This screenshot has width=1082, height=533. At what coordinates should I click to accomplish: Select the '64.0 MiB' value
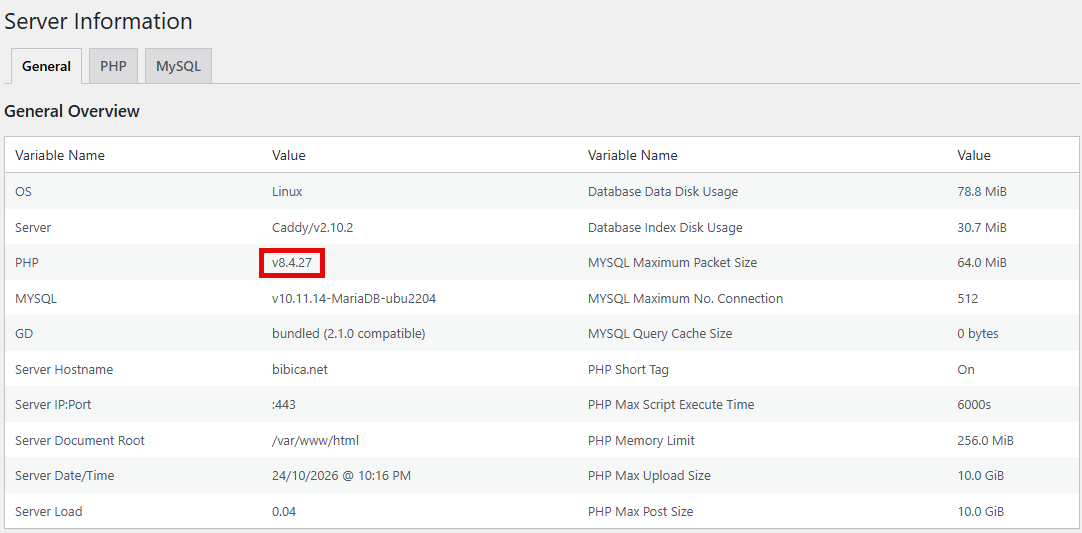(982, 263)
